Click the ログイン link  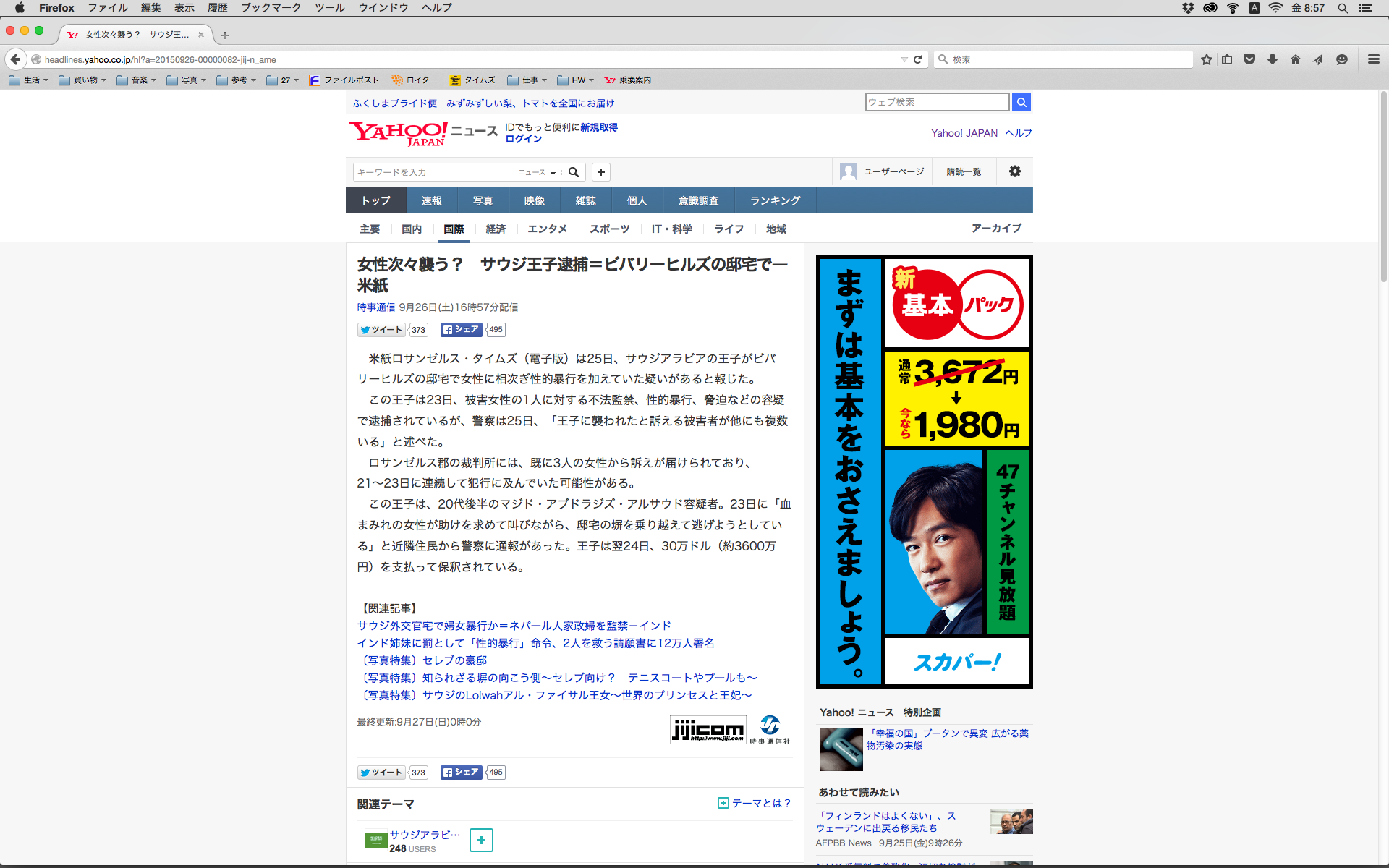point(523,139)
